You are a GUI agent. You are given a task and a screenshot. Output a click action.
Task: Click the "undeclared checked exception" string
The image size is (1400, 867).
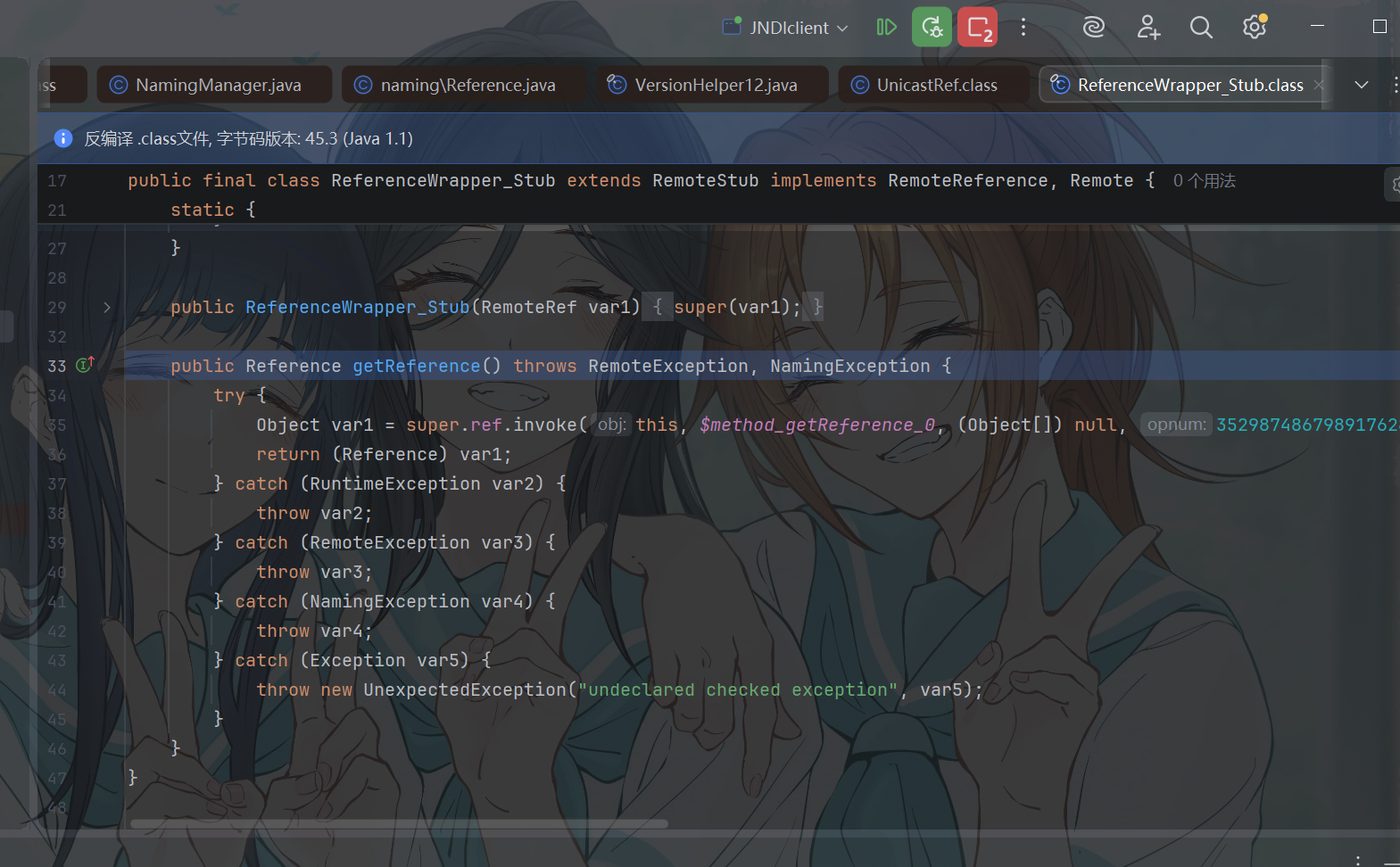(738, 689)
